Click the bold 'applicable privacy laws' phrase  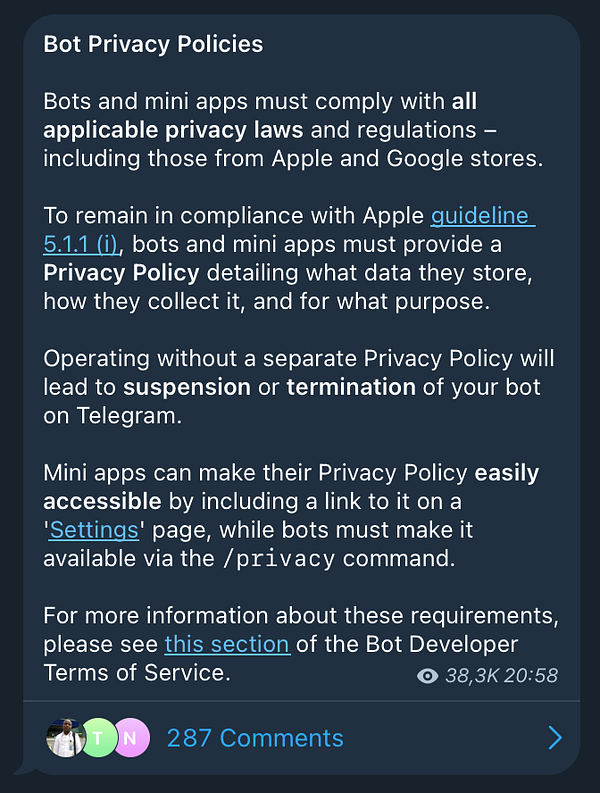pyautogui.click(x=173, y=130)
